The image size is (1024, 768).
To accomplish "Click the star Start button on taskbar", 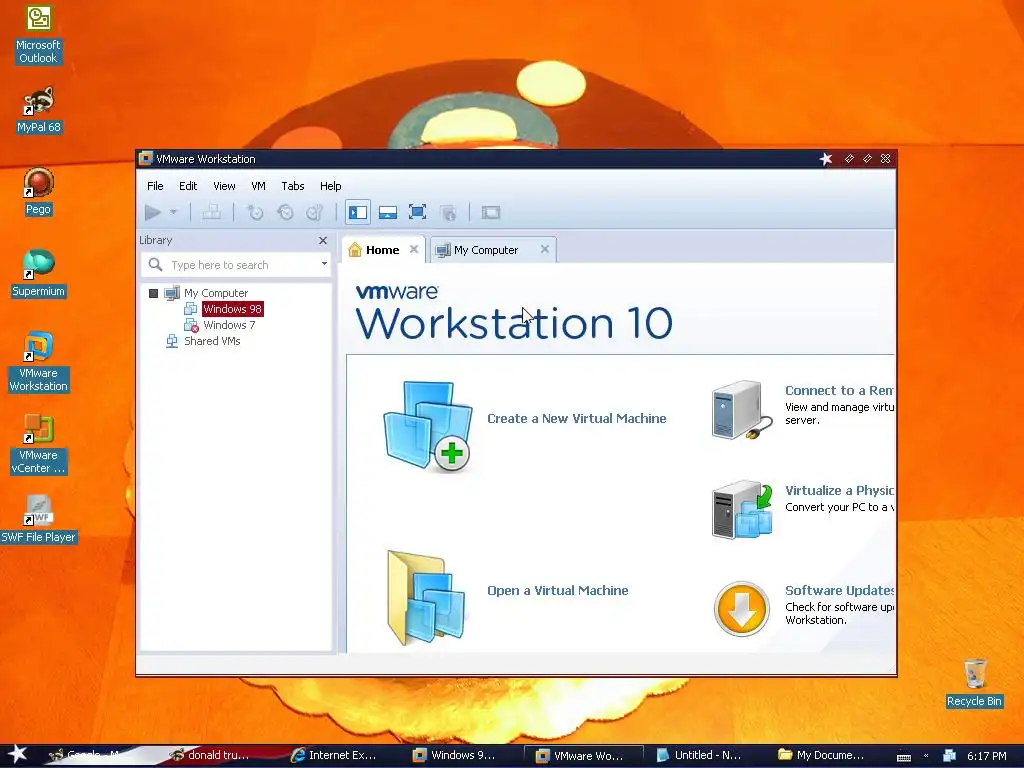I will point(16,754).
